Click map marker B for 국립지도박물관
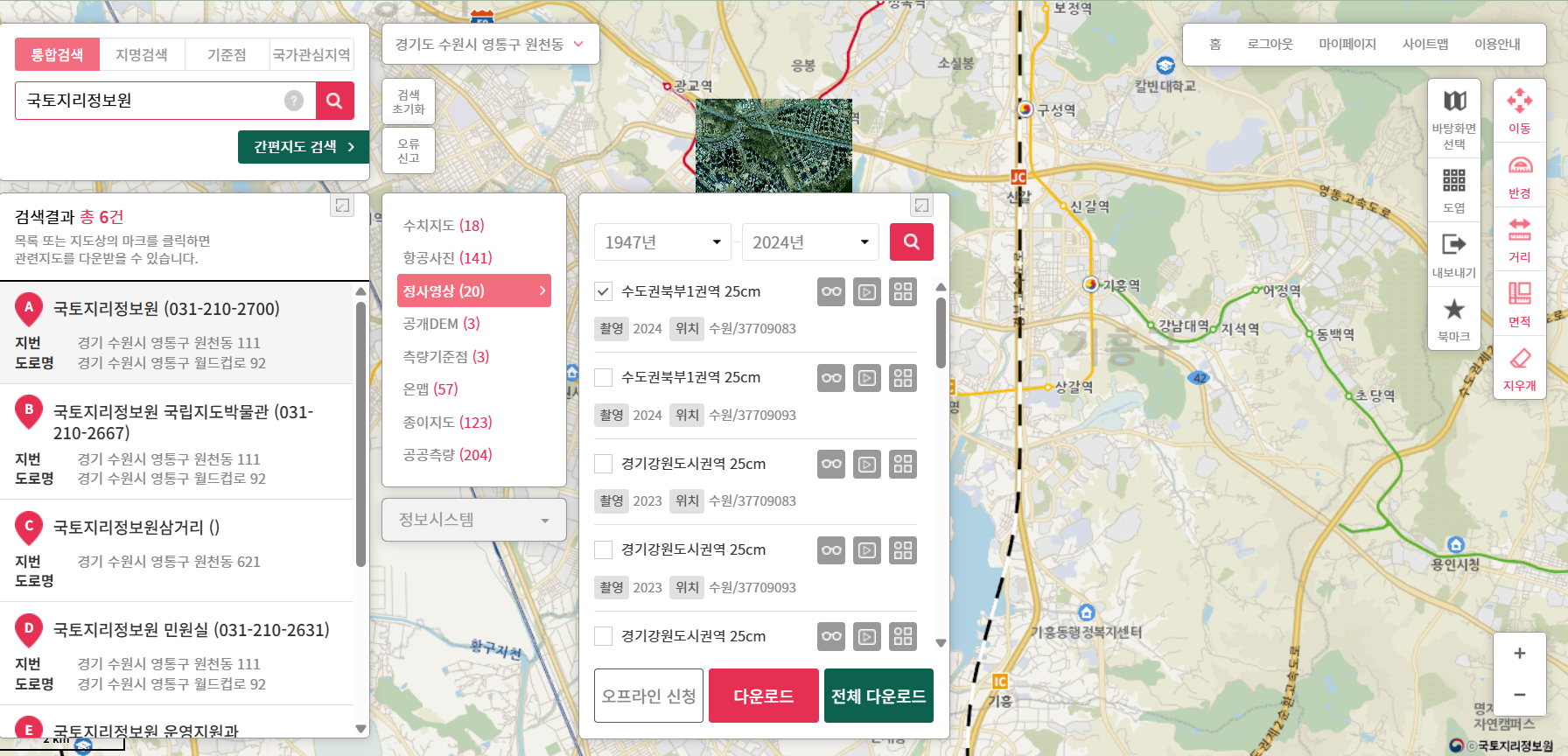Image resolution: width=1568 pixels, height=756 pixels. pos(29,412)
